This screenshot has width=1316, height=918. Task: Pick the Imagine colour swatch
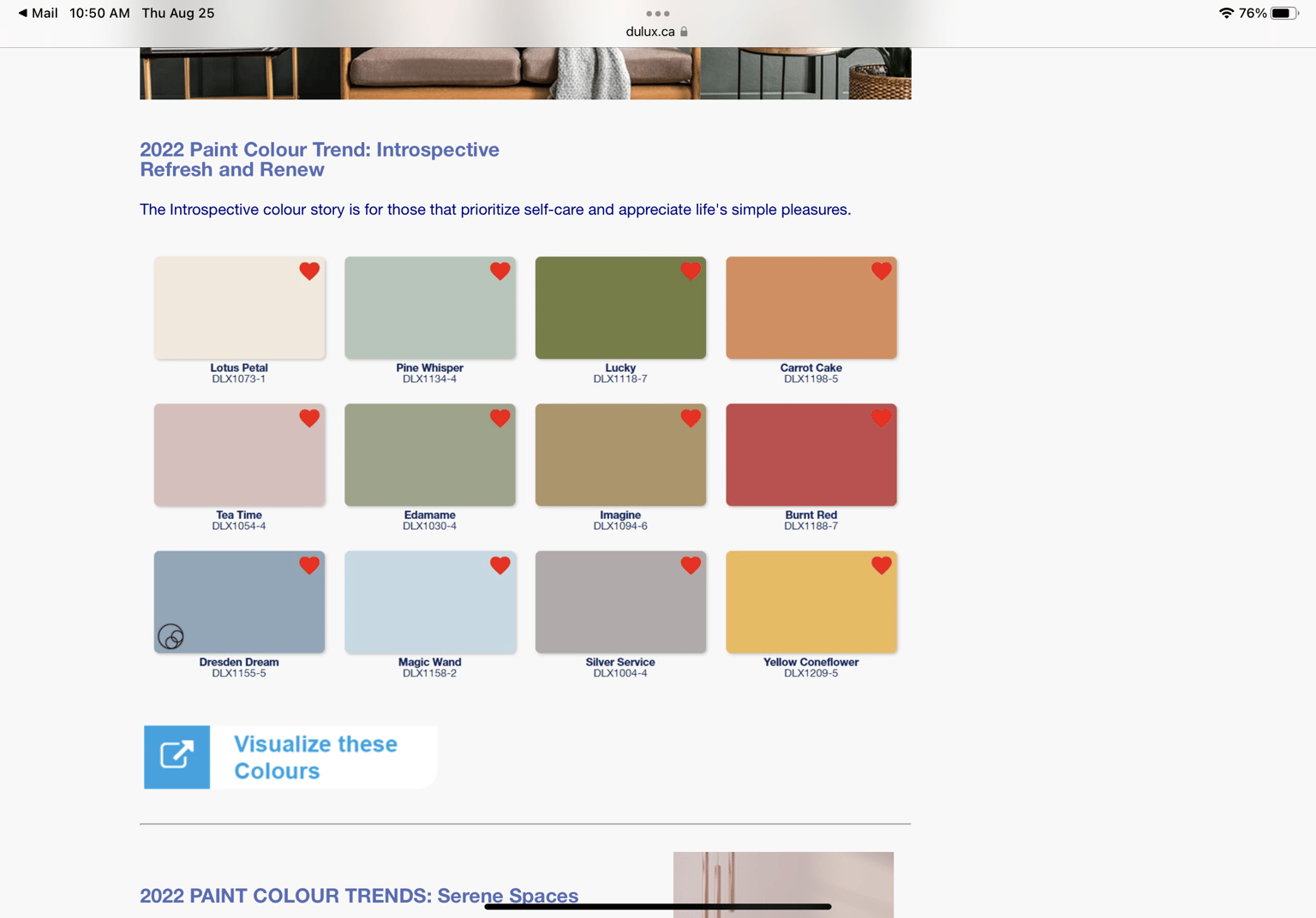click(620, 455)
